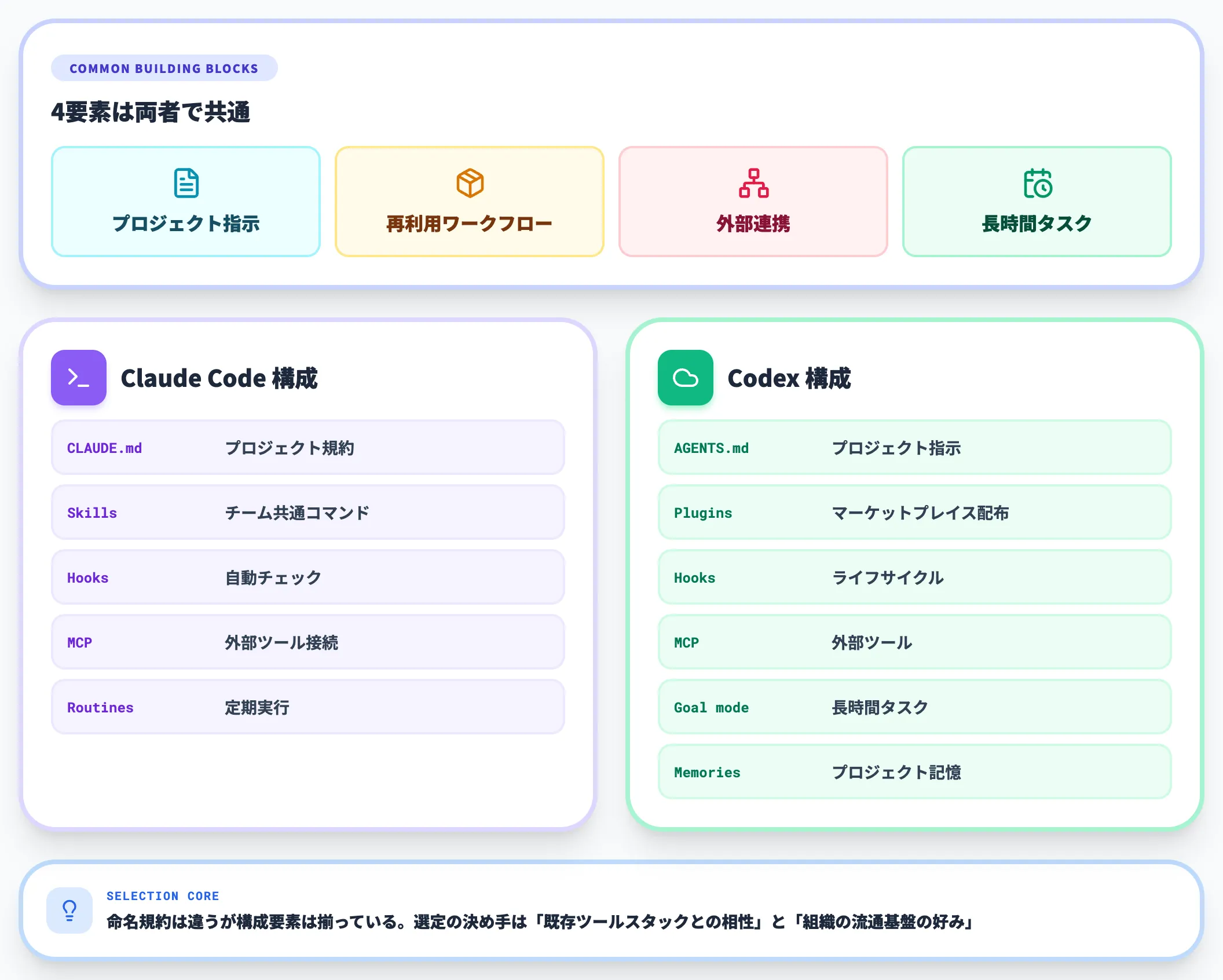Select the Hooks label in Codex panel
Viewport: 1223px width, 980px height.
point(694,578)
